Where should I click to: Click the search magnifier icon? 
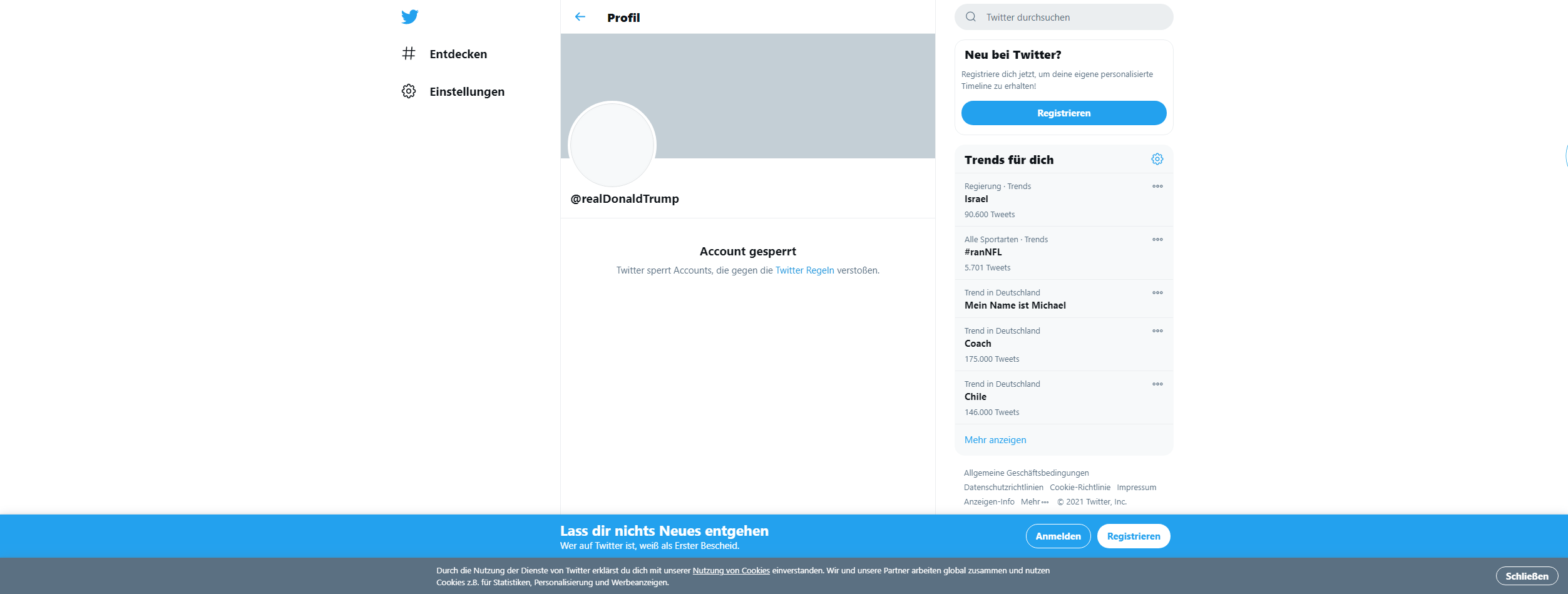coord(971,17)
